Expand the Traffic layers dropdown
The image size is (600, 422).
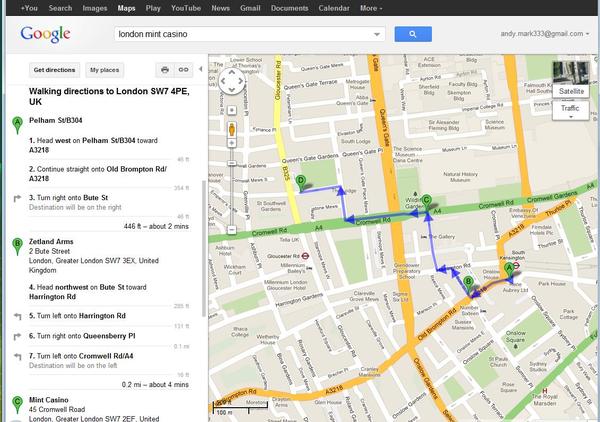[x=570, y=111]
